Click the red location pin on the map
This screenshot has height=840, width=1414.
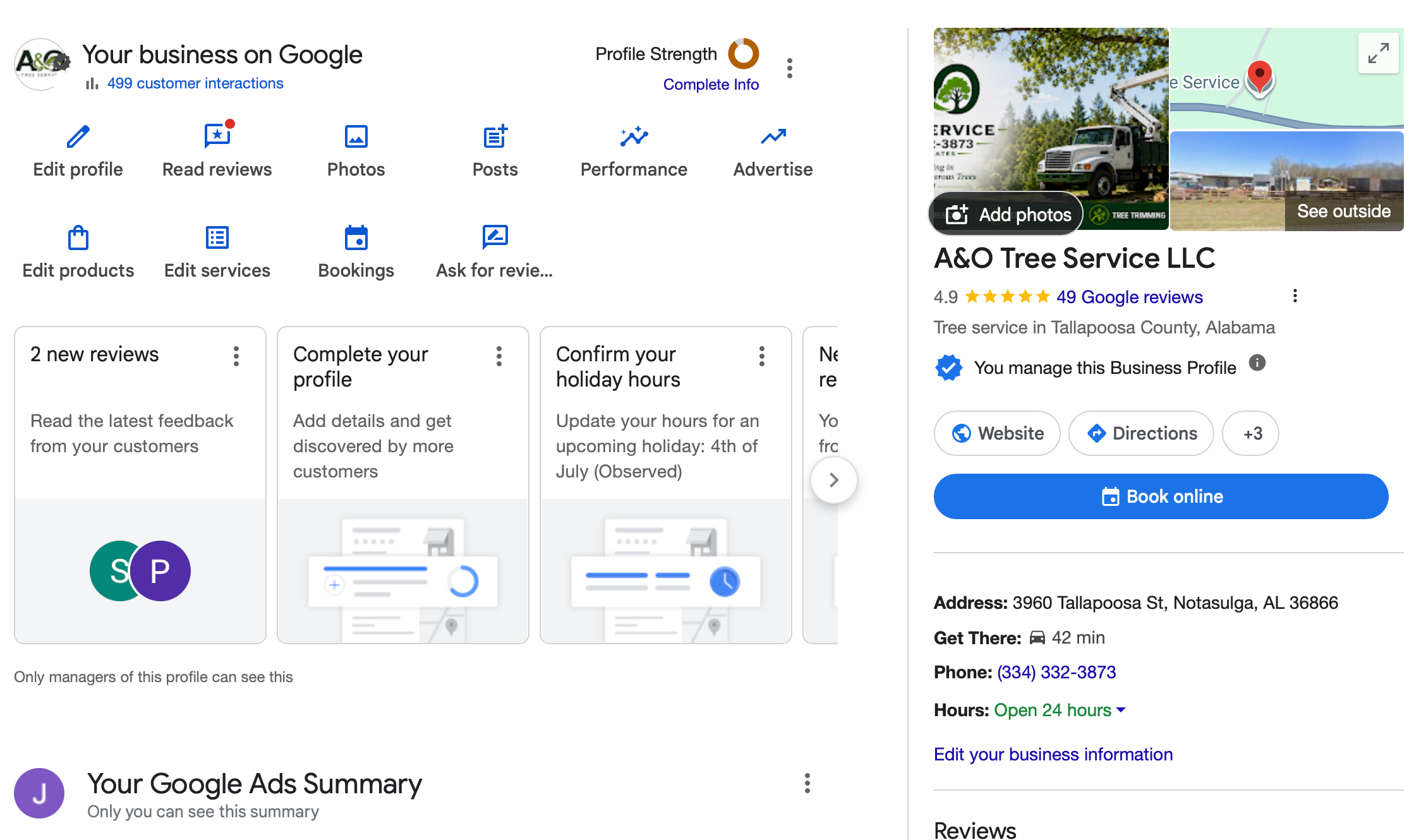1259,80
